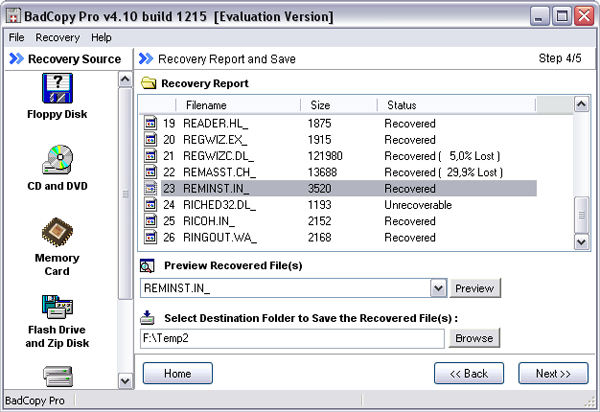The height and width of the screenshot is (412, 600).
Task: Click file icon for RICHED32.DL_ entry
Action: click(150, 205)
